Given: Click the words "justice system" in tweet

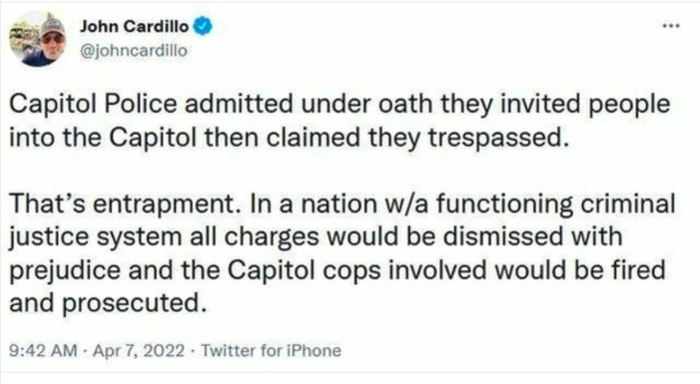Looking at the screenshot, I should [x=96, y=237].
